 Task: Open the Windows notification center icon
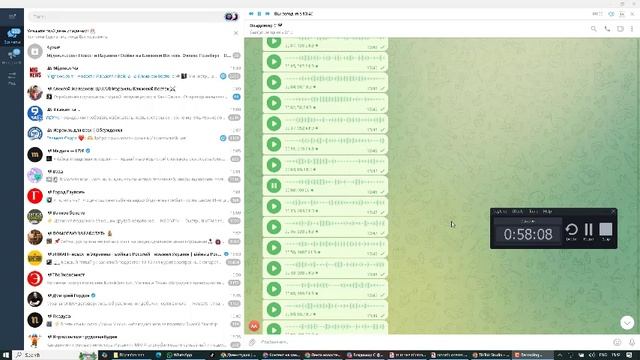click(629, 355)
